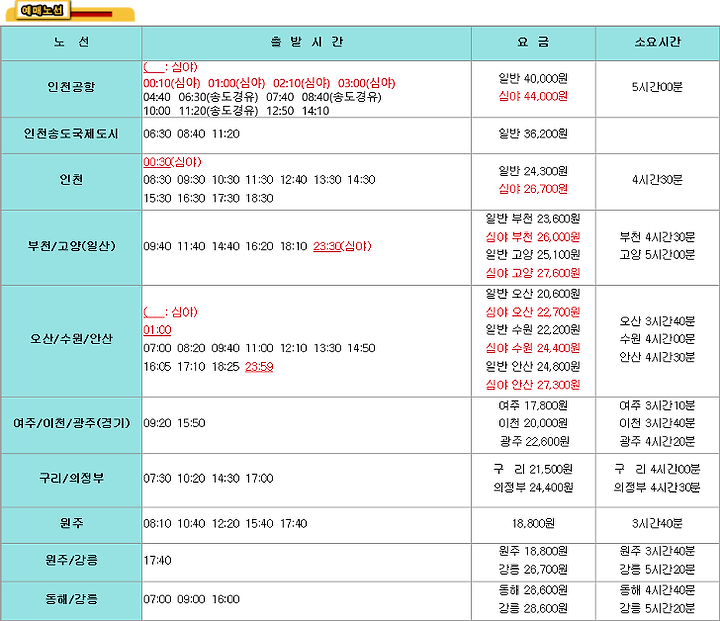Click the 심야 부천 26,000원 fare
The image size is (720, 621).
point(533,237)
